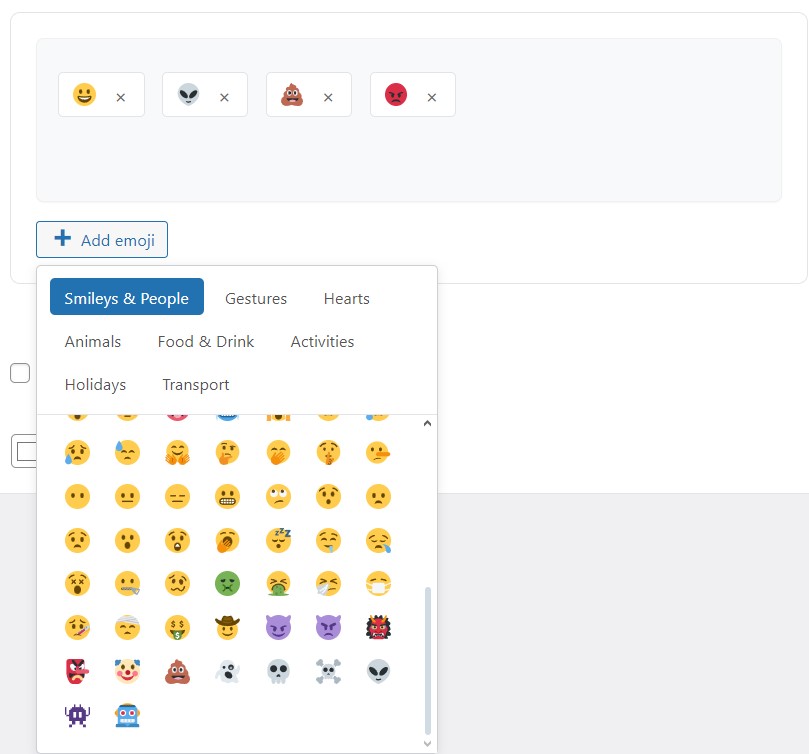Open the Smileys & People tab
Viewport: 809px width, 754px height.
(126, 297)
